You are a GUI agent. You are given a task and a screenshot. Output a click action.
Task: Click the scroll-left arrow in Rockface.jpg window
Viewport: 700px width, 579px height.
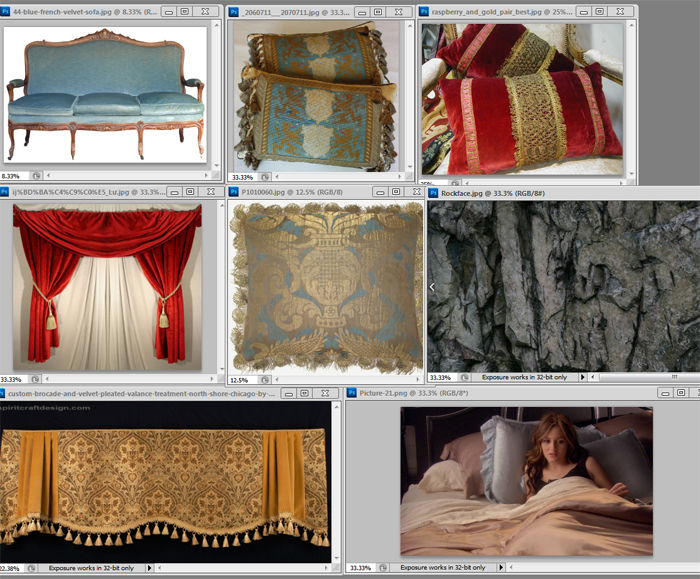point(592,377)
